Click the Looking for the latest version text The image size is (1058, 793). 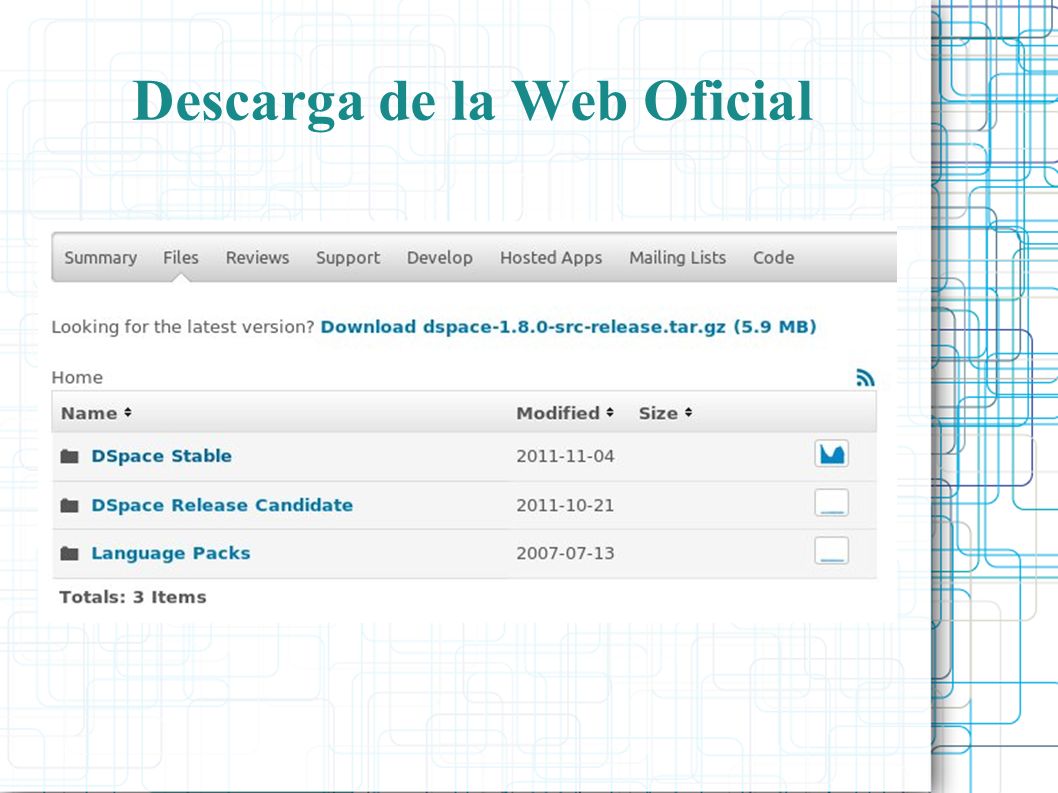[183, 327]
